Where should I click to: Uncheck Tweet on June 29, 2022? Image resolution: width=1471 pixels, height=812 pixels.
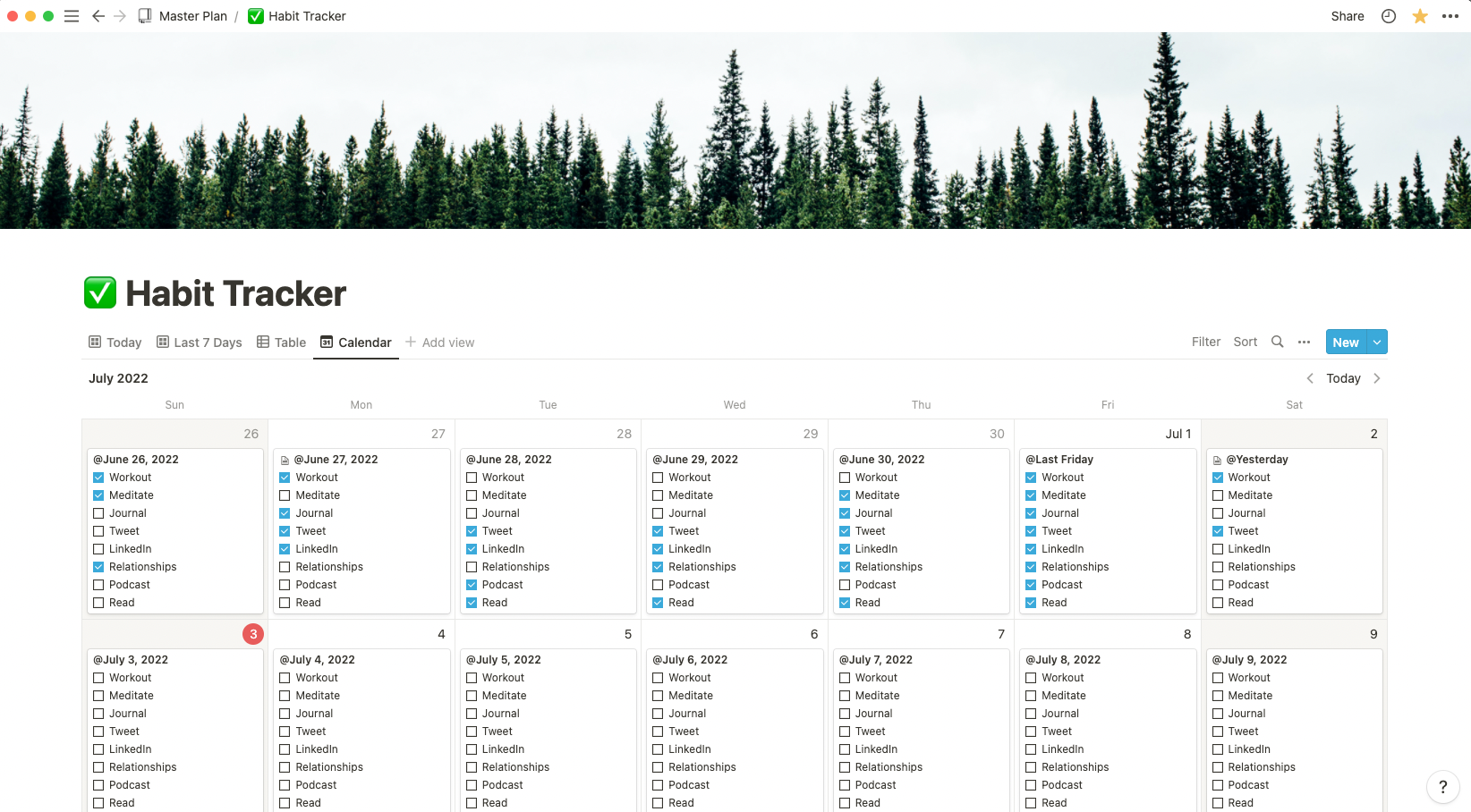[x=658, y=531]
